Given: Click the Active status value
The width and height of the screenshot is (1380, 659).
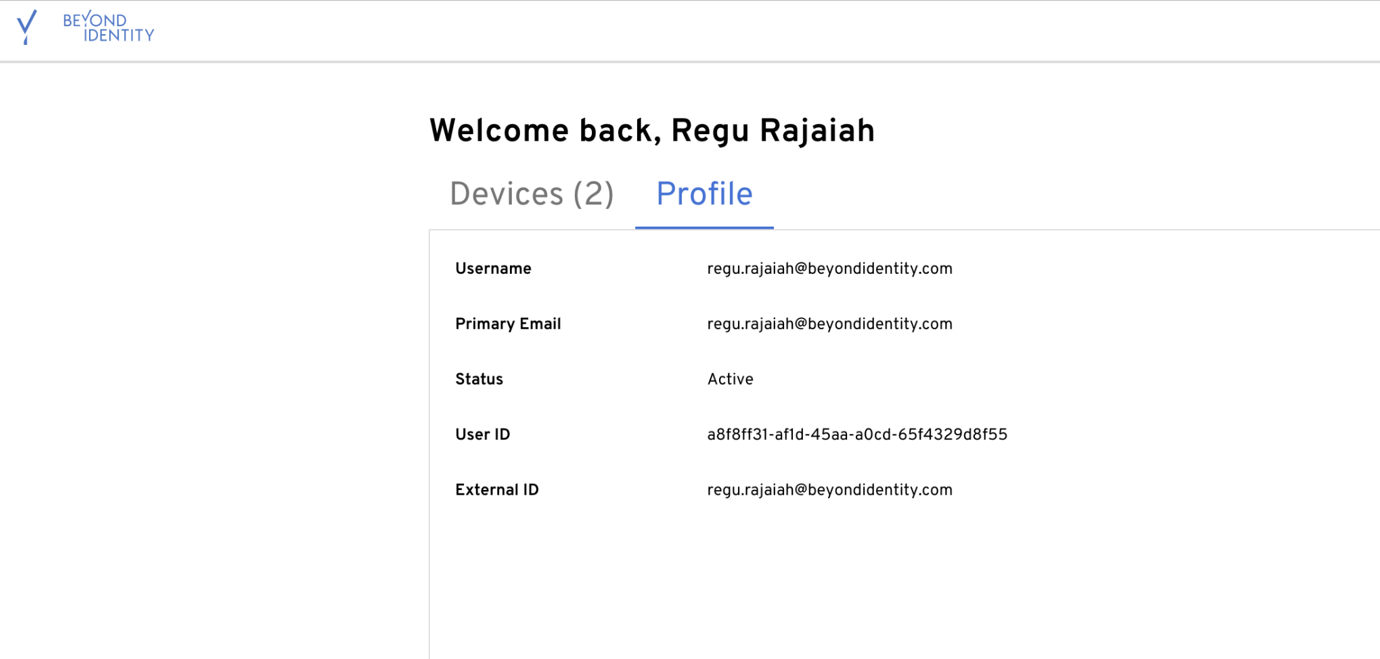Looking at the screenshot, I should tap(730, 380).
